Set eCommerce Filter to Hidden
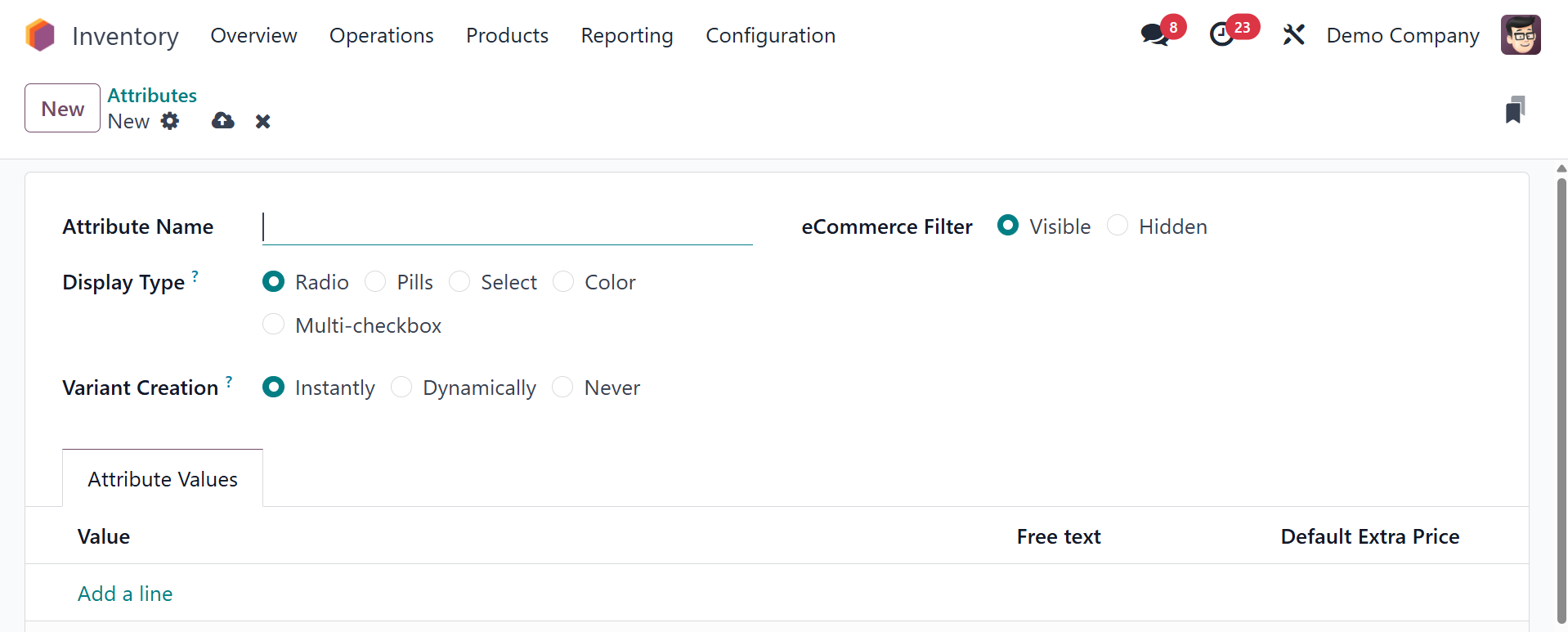This screenshot has height=632, width=1568. coord(1118,226)
